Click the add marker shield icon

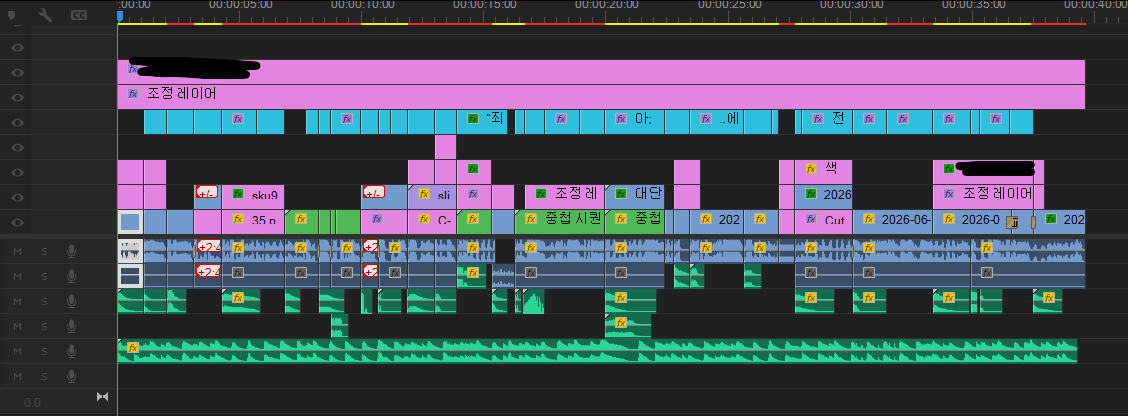pyautogui.click(x=12, y=14)
